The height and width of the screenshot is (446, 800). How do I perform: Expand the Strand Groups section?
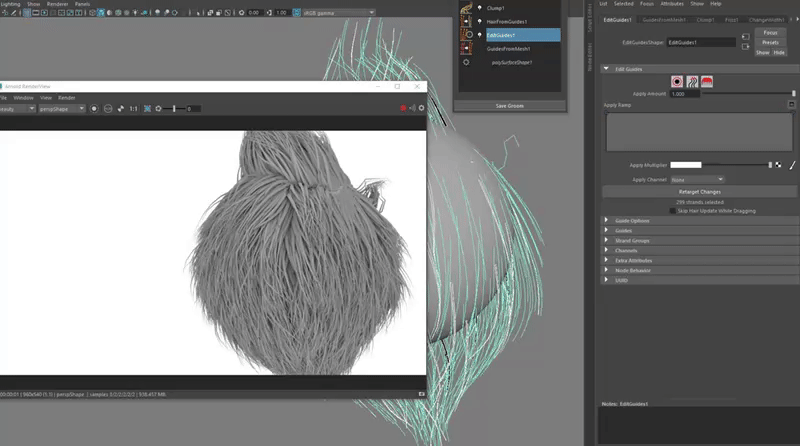coord(606,240)
